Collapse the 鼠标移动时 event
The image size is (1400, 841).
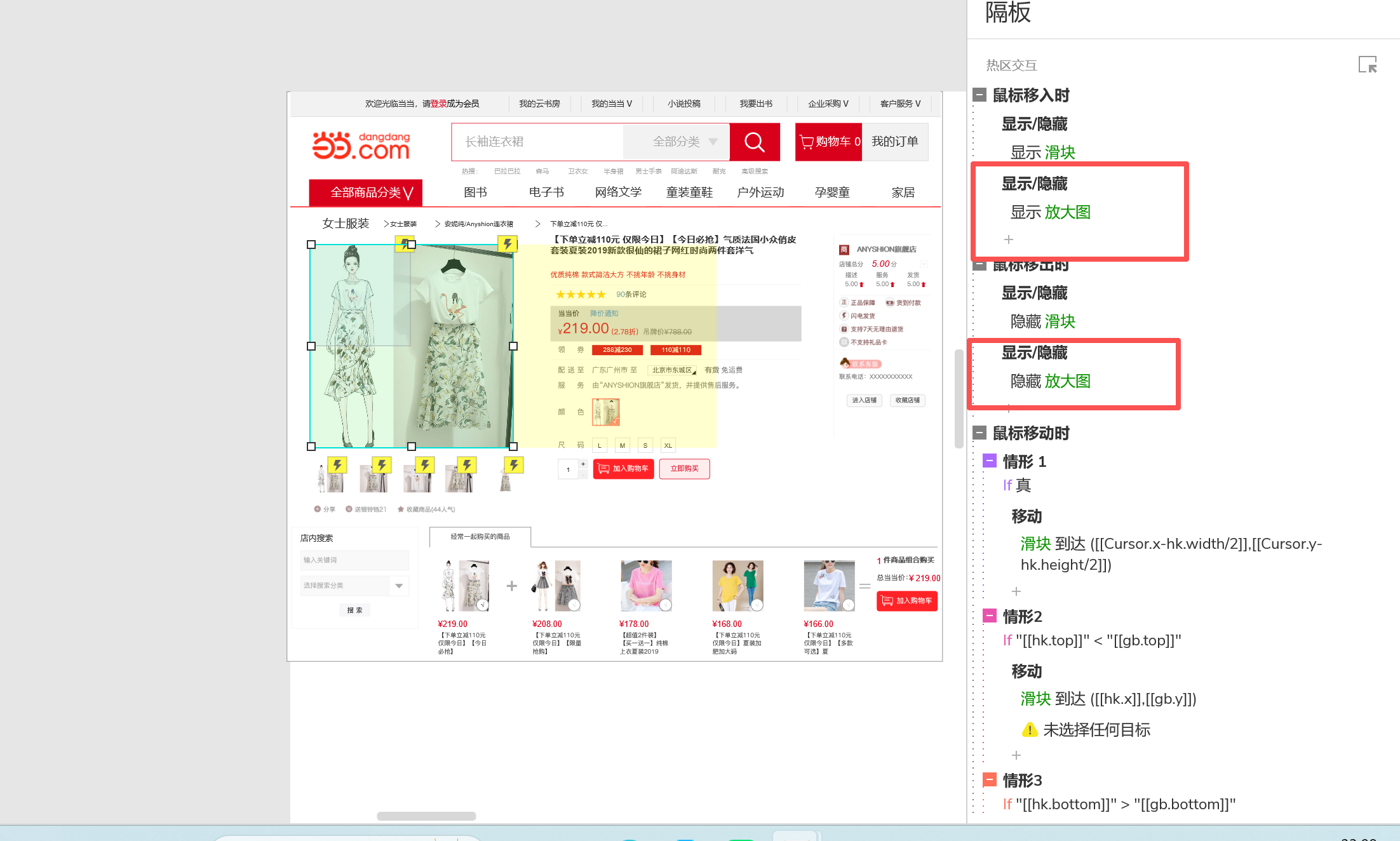(979, 433)
